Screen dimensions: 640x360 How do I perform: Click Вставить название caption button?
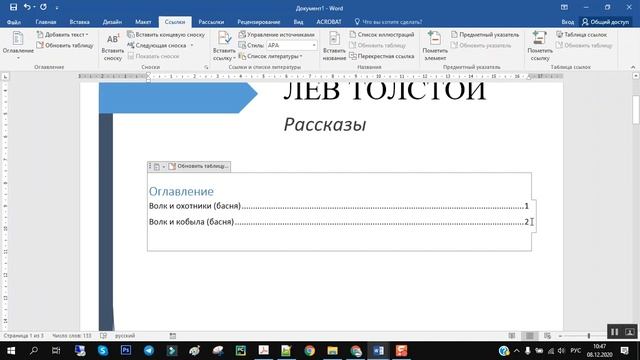click(334, 46)
